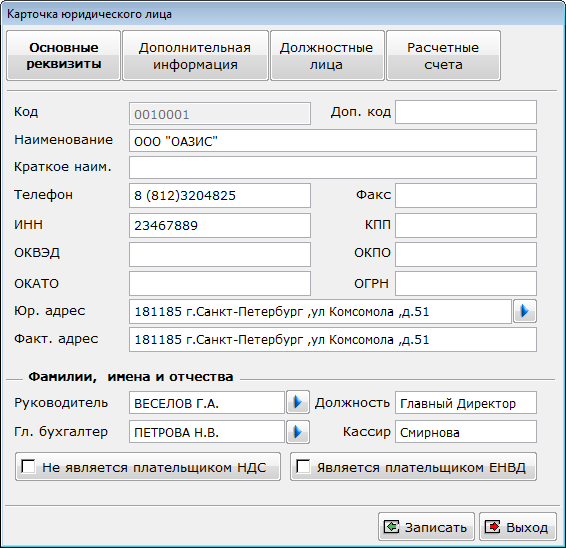The image size is (566, 548).
Task: Switch to Должностные лица tab
Action: (x=327, y=56)
